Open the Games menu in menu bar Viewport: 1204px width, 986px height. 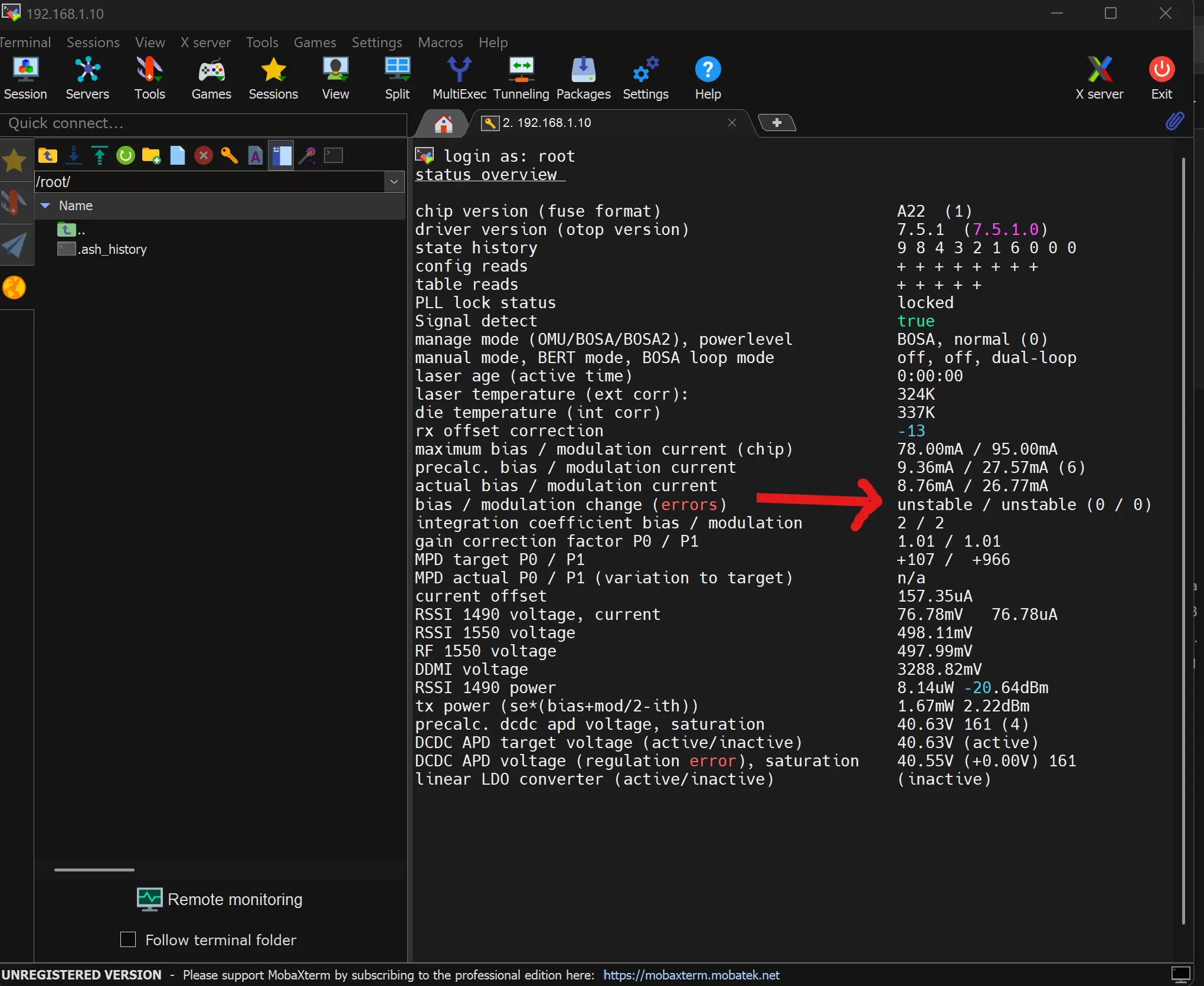tap(315, 43)
